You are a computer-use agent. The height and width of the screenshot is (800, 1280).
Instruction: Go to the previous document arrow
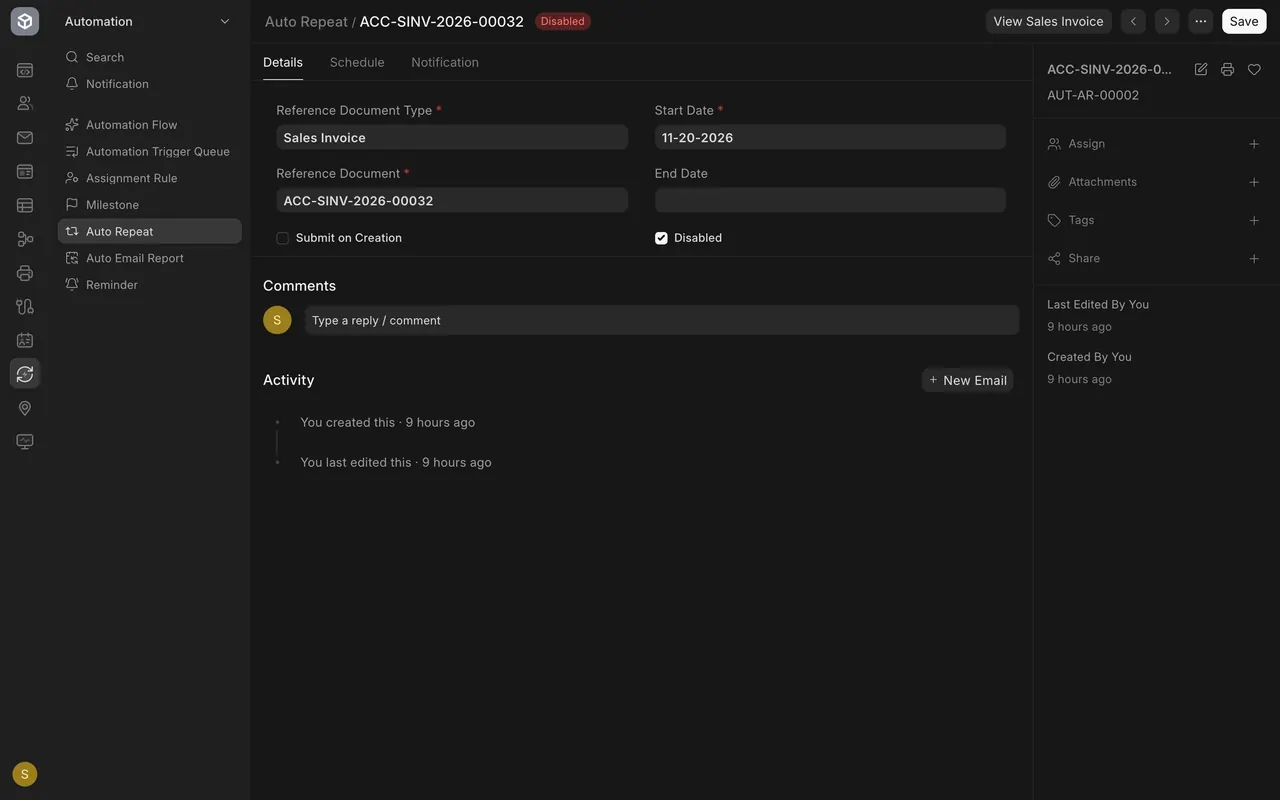click(1133, 21)
